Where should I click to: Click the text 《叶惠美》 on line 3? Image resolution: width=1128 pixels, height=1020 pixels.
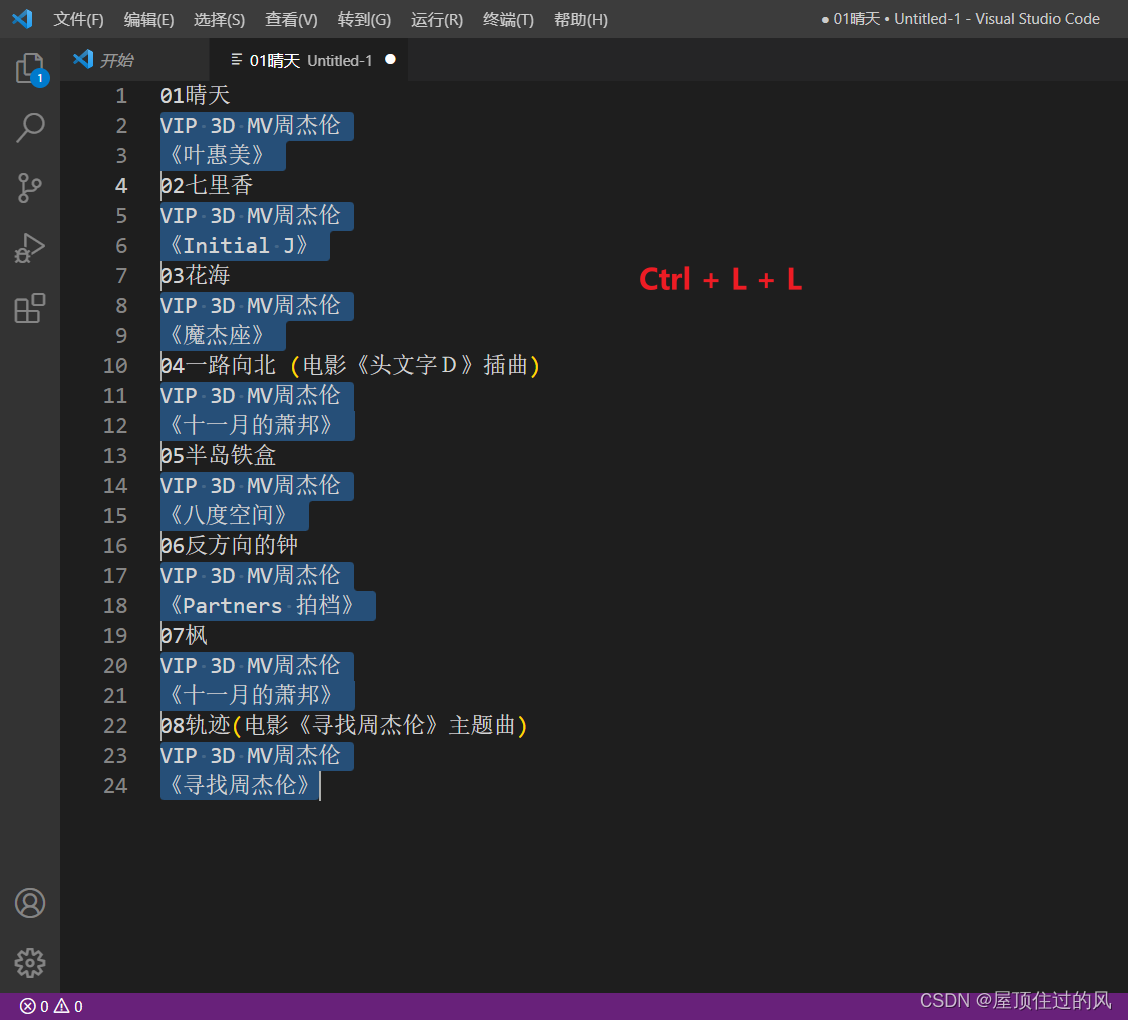217,155
